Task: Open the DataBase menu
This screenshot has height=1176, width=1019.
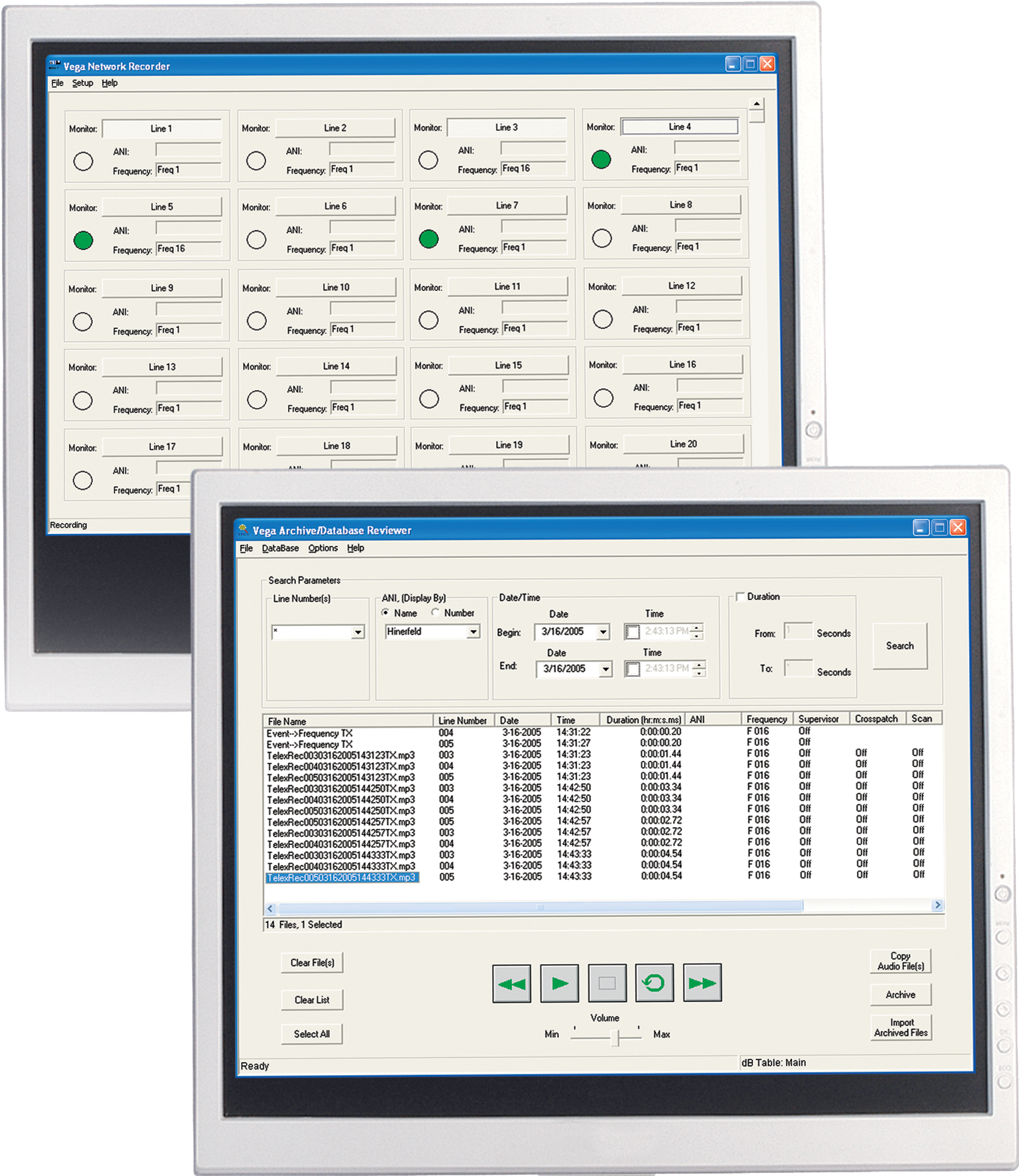Action: (x=280, y=548)
